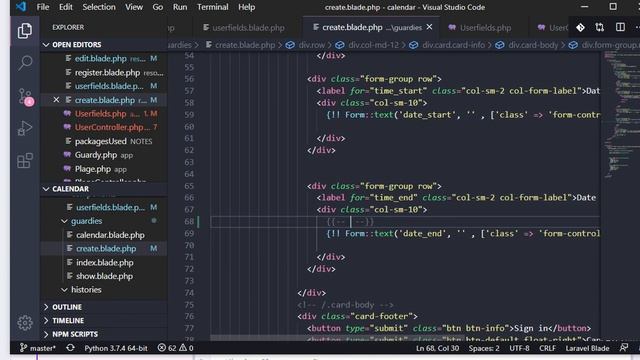Change UTF-8 file encoding
This screenshot has height=360, width=640.
[x=519, y=348]
